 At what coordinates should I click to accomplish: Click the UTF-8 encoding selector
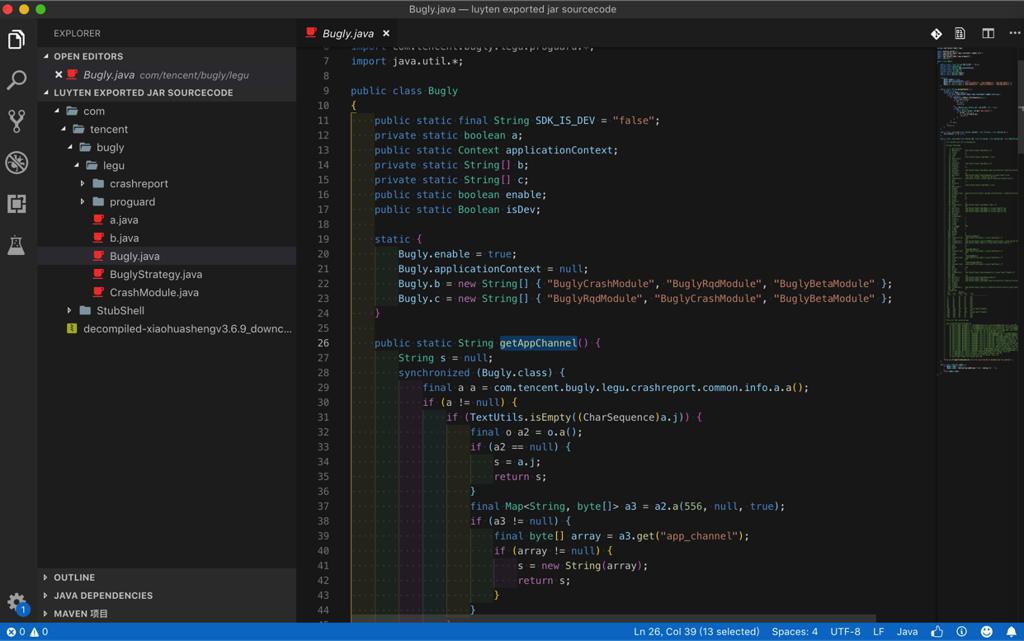pos(845,632)
